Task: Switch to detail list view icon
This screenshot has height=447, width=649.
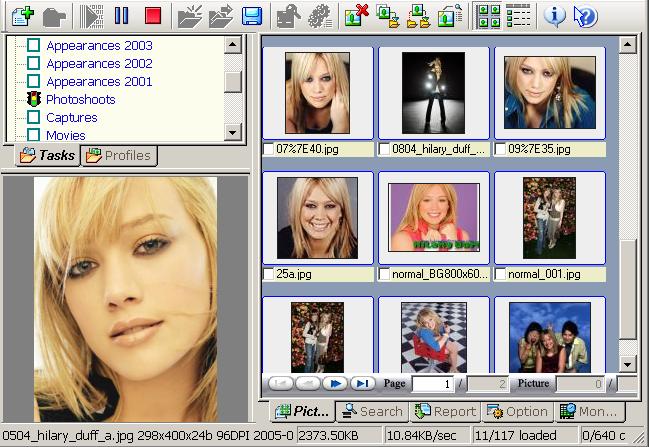Action: click(x=518, y=15)
